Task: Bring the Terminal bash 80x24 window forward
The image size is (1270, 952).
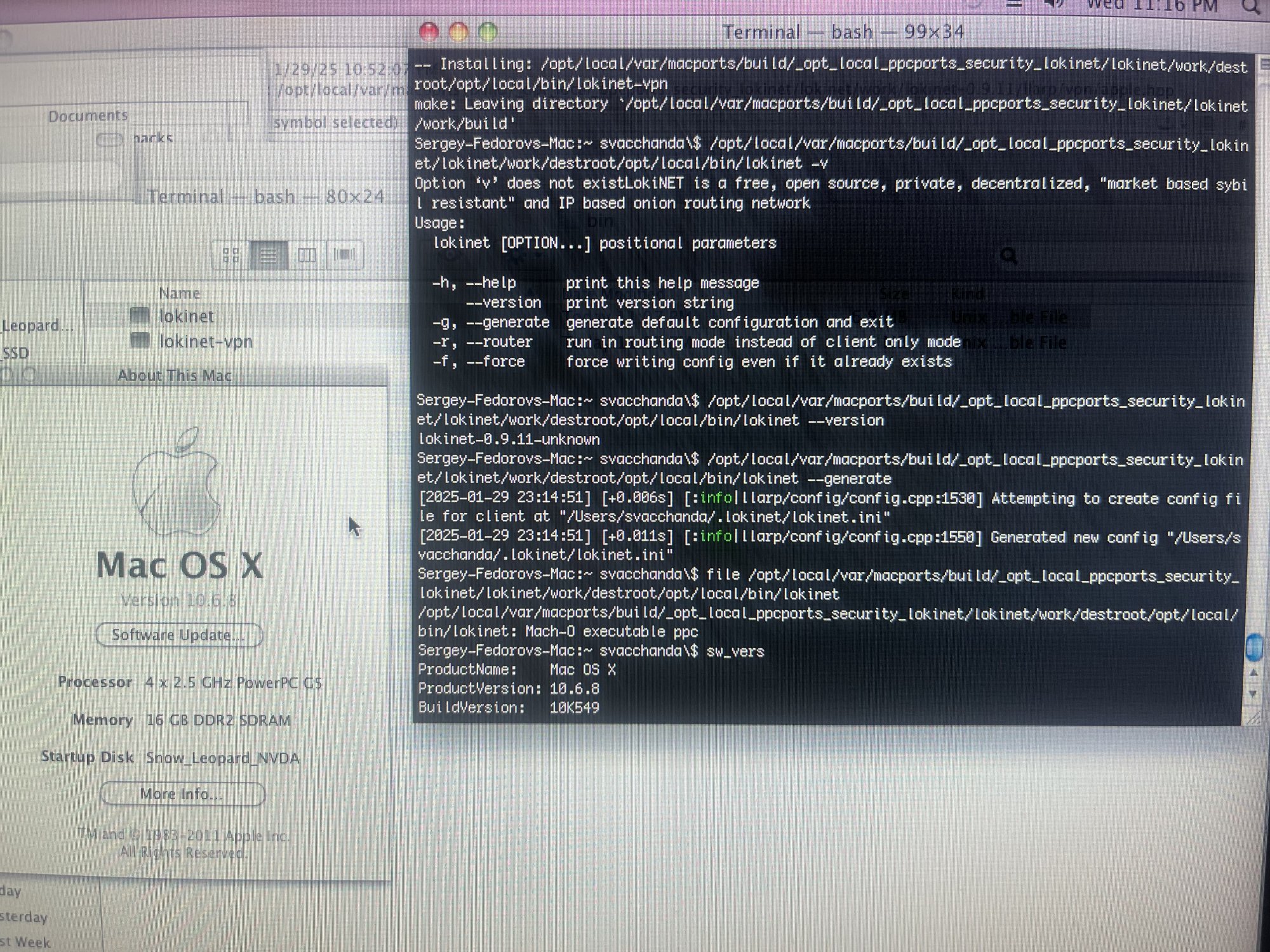Action: pos(265,197)
